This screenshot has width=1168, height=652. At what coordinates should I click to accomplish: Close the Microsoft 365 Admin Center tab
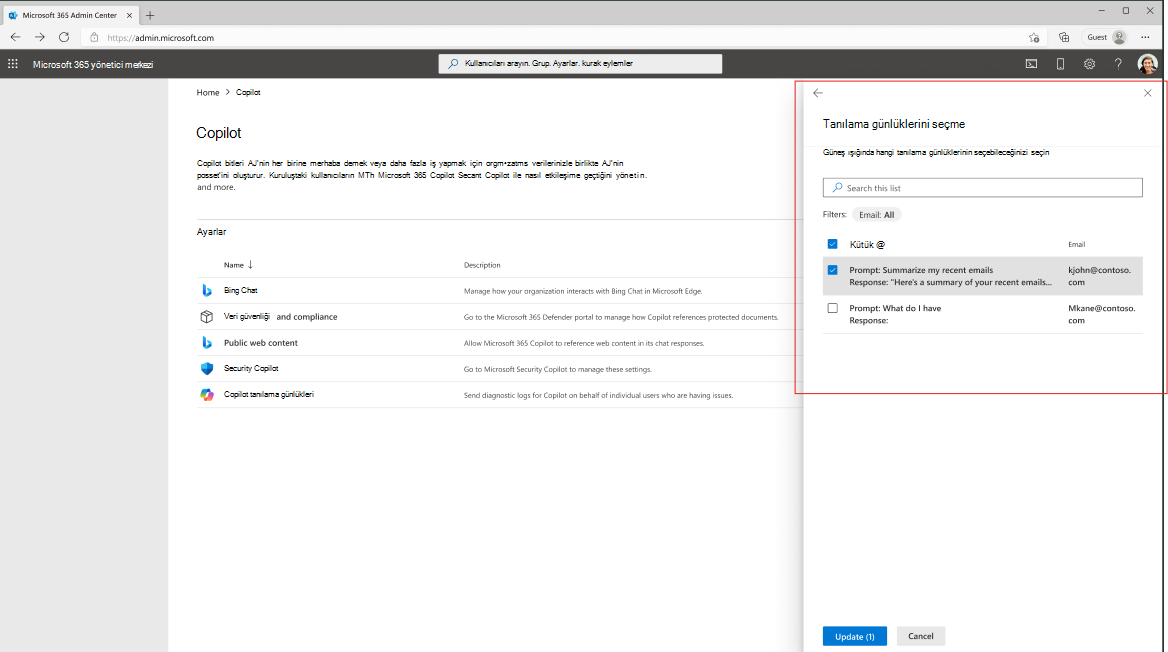[129, 15]
